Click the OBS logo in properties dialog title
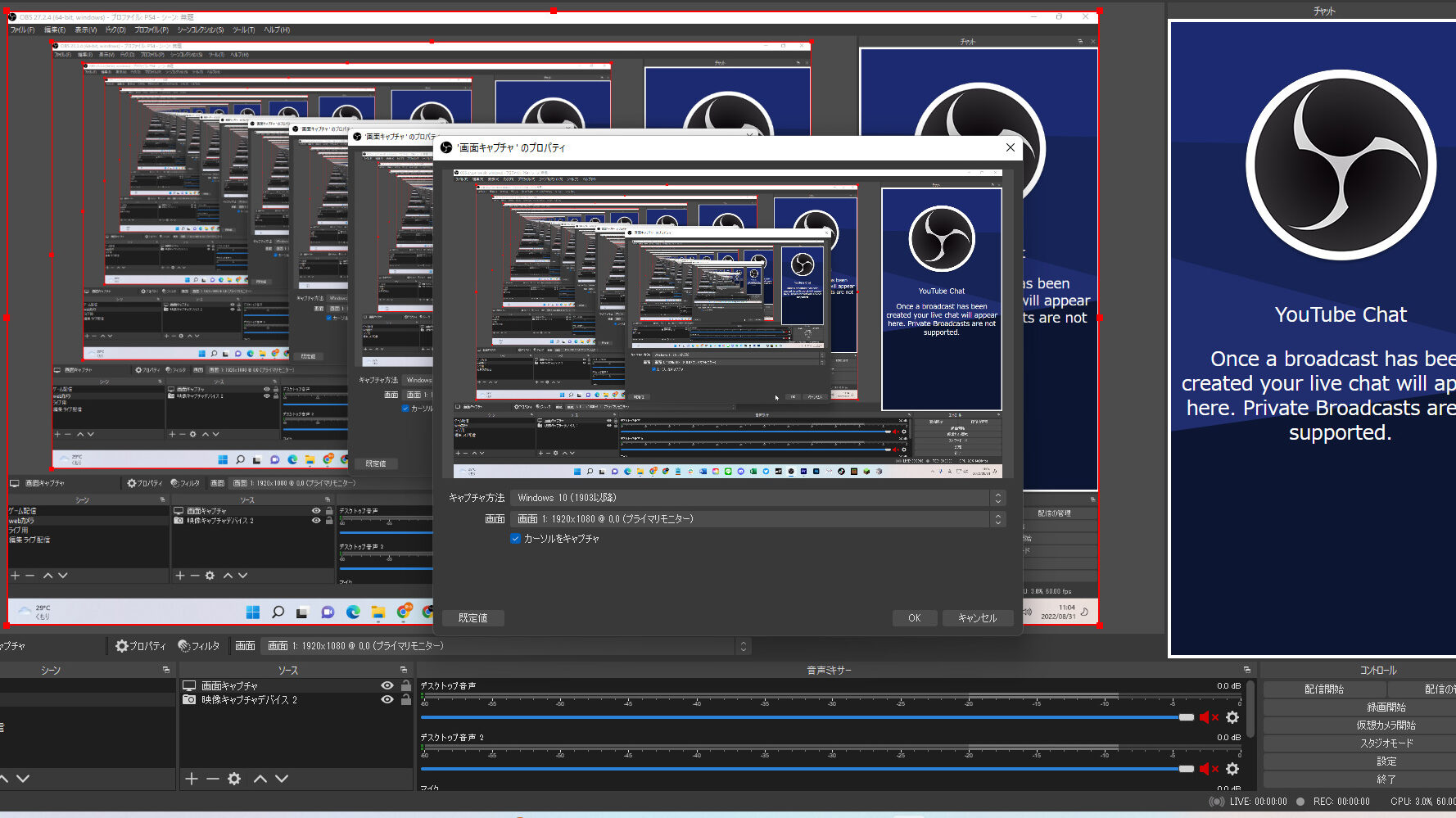1456x818 pixels. [x=446, y=147]
